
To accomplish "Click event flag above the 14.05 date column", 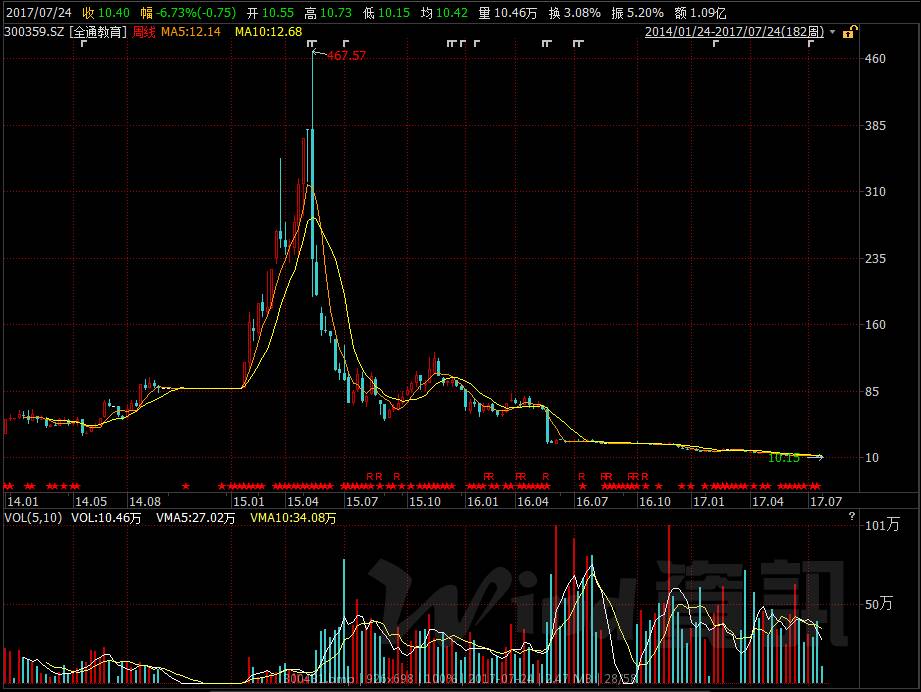I will [x=83, y=43].
